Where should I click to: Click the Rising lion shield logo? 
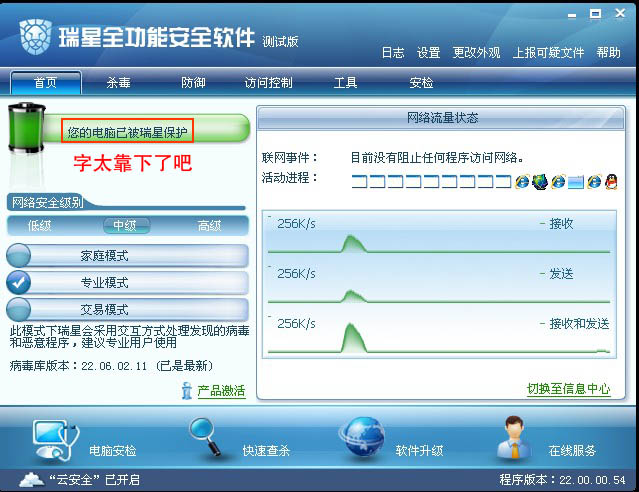(35, 36)
